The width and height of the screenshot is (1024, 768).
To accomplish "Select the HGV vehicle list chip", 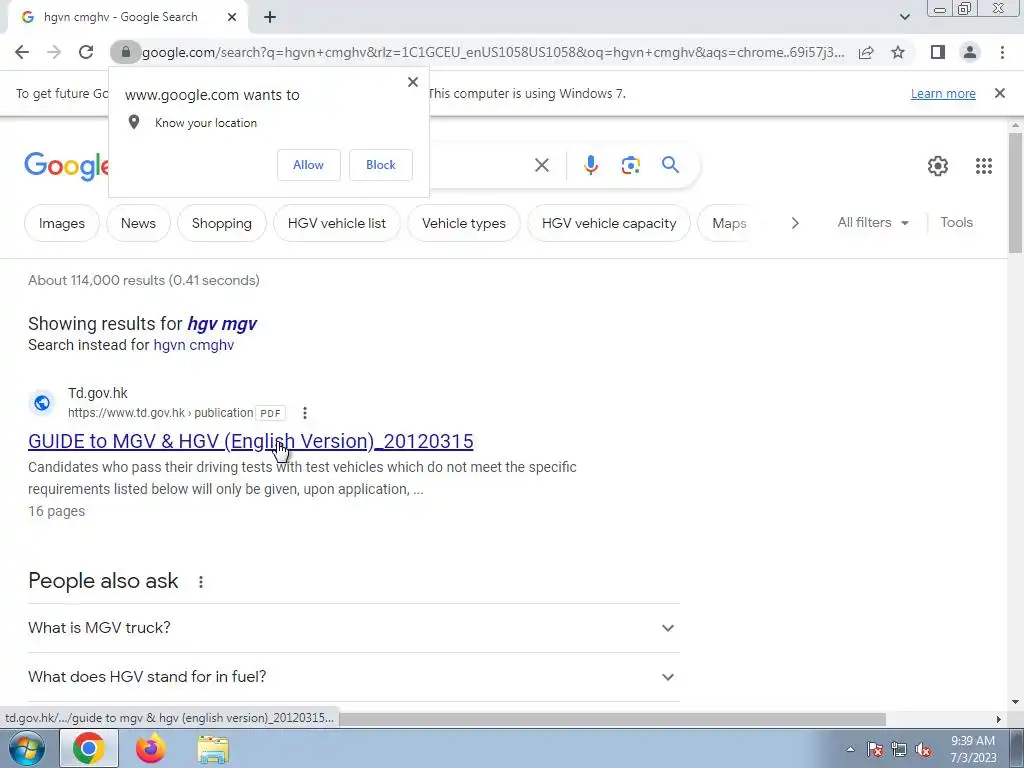I will point(336,223).
